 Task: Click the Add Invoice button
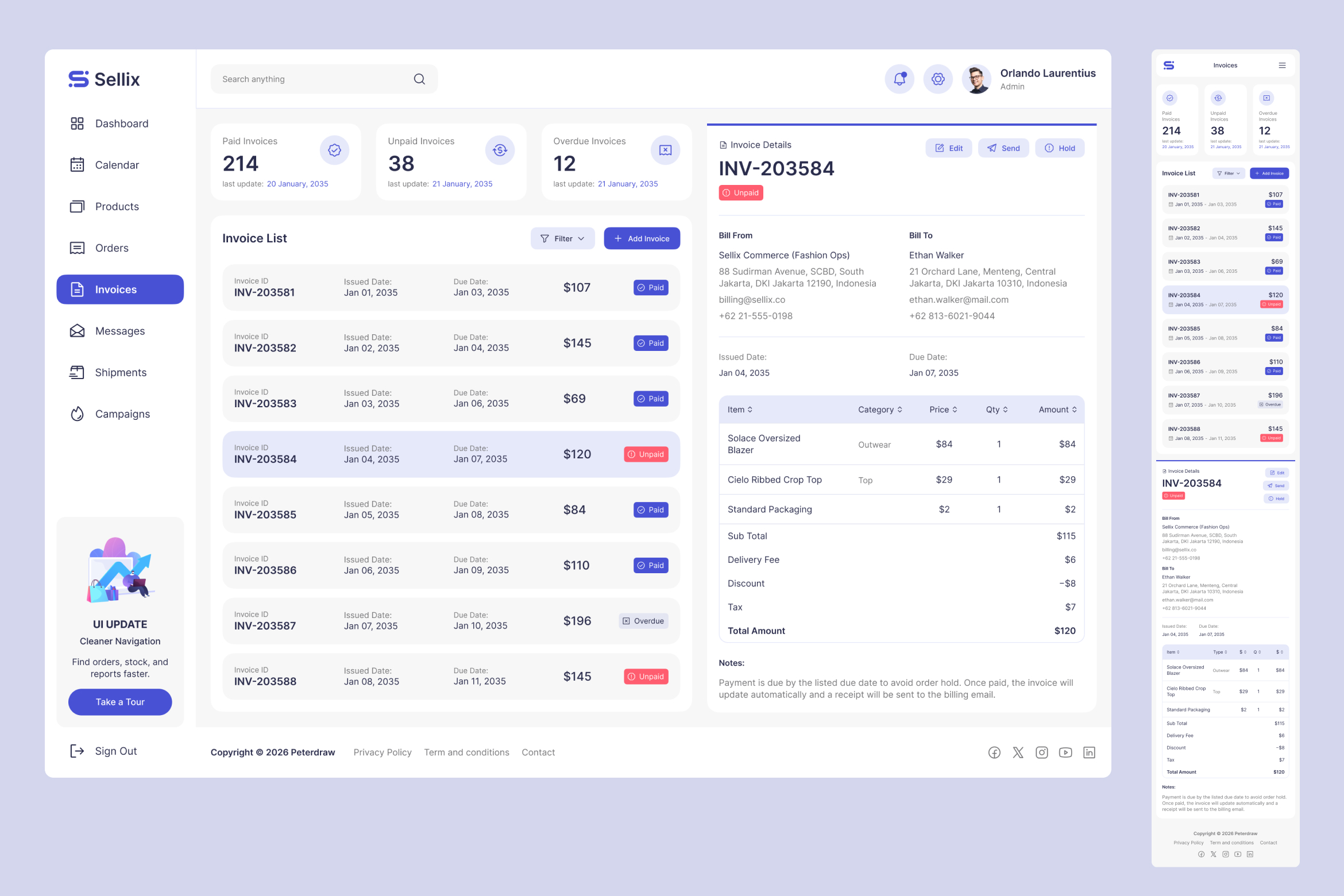pos(642,238)
